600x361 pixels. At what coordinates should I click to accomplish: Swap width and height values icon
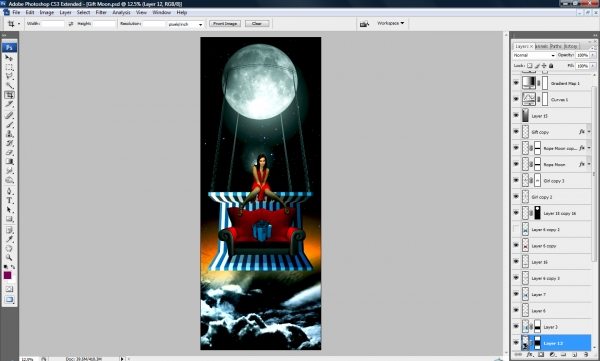coord(71,24)
